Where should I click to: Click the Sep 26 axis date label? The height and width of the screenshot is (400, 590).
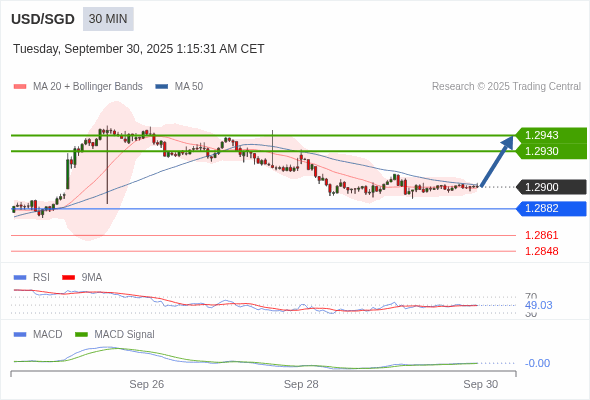(x=147, y=384)
